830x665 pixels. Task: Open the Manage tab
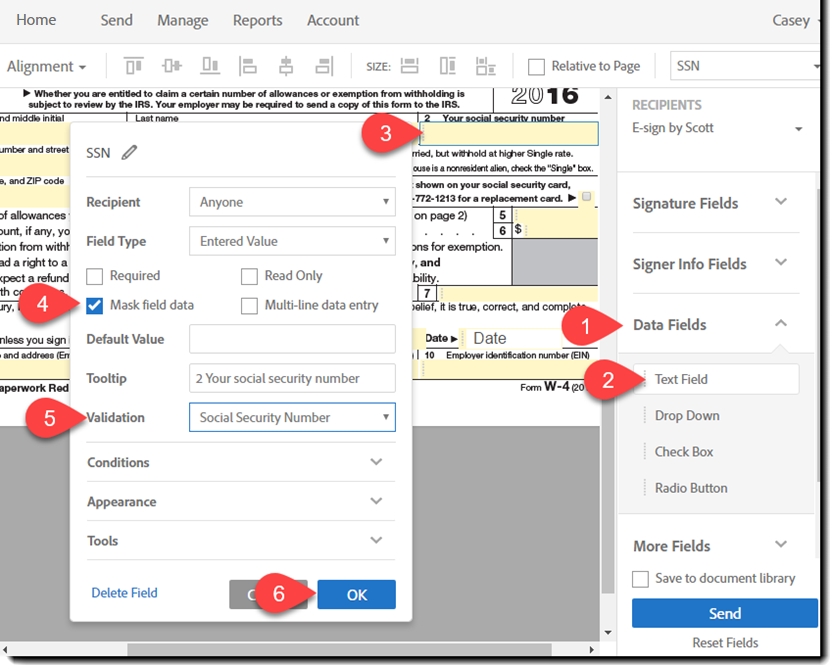point(183,20)
